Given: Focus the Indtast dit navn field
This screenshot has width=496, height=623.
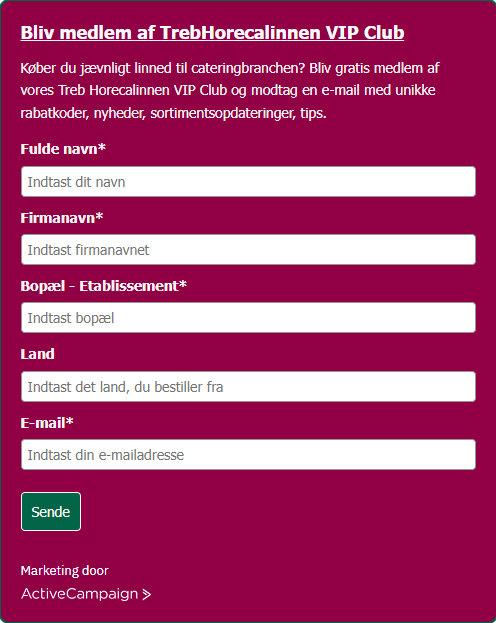Looking at the screenshot, I should [248, 182].
